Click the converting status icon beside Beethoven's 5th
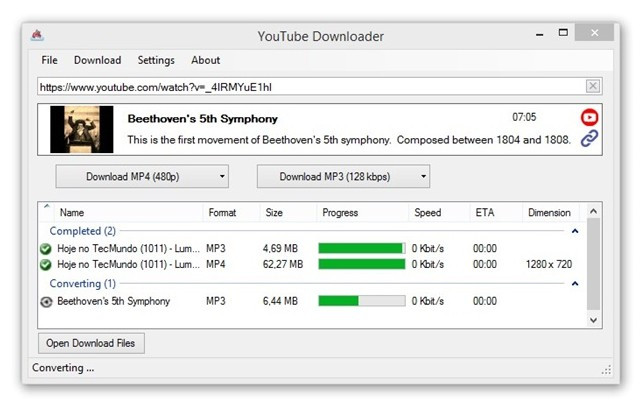642x408 pixels. tap(46, 302)
